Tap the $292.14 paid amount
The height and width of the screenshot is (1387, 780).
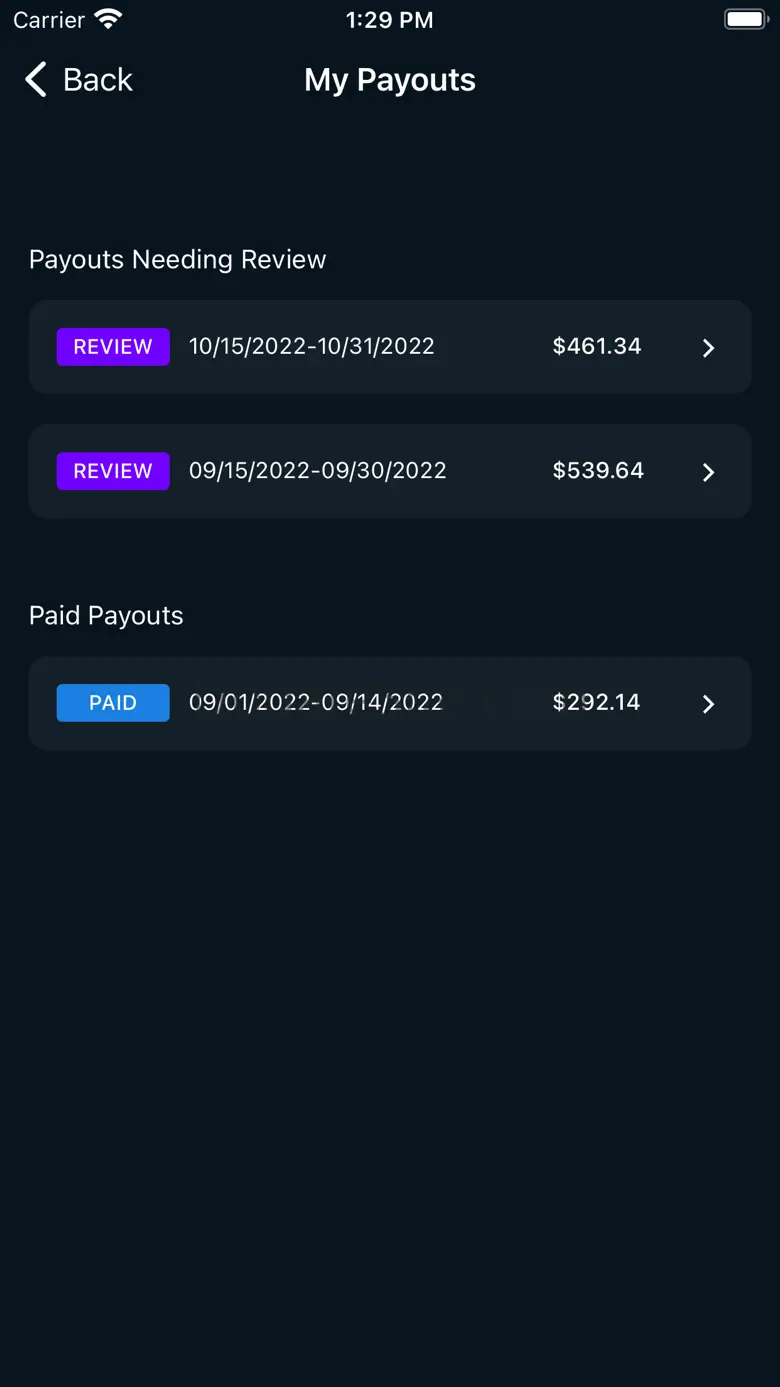[x=596, y=702]
